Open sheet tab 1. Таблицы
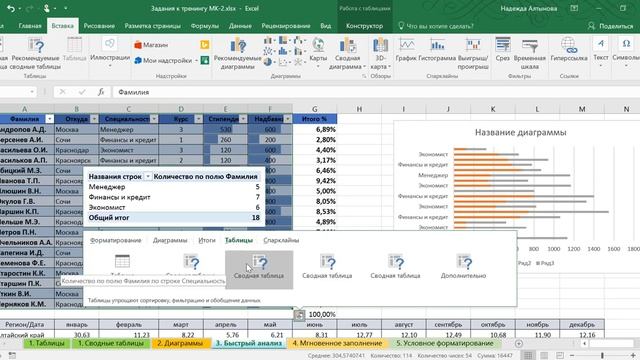640x360 pixels. (47, 344)
